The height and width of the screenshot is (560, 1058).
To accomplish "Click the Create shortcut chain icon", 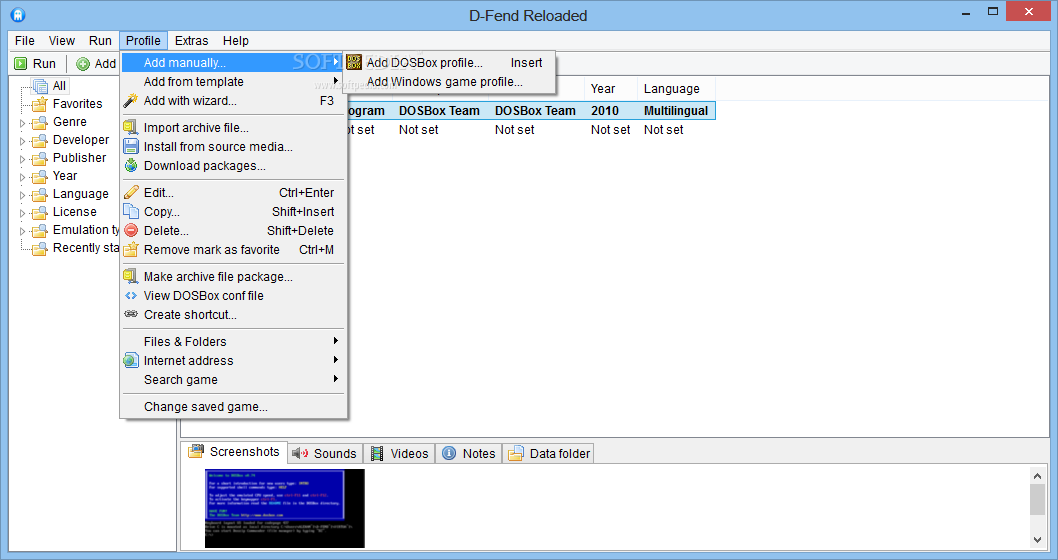I will (131, 314).
